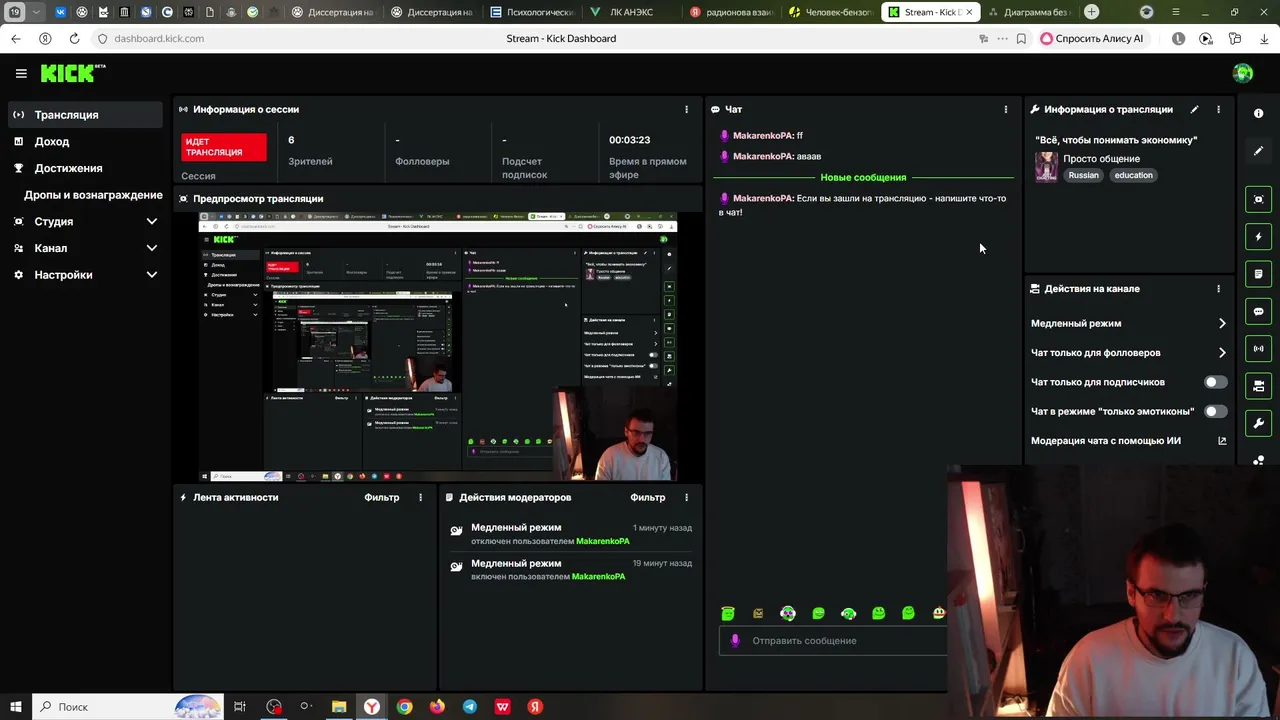Switch to the Диаграмма без browser tab
The height and width of the screenshot is (720, 1280).
pyautogui.click(x=1029, y=12)
